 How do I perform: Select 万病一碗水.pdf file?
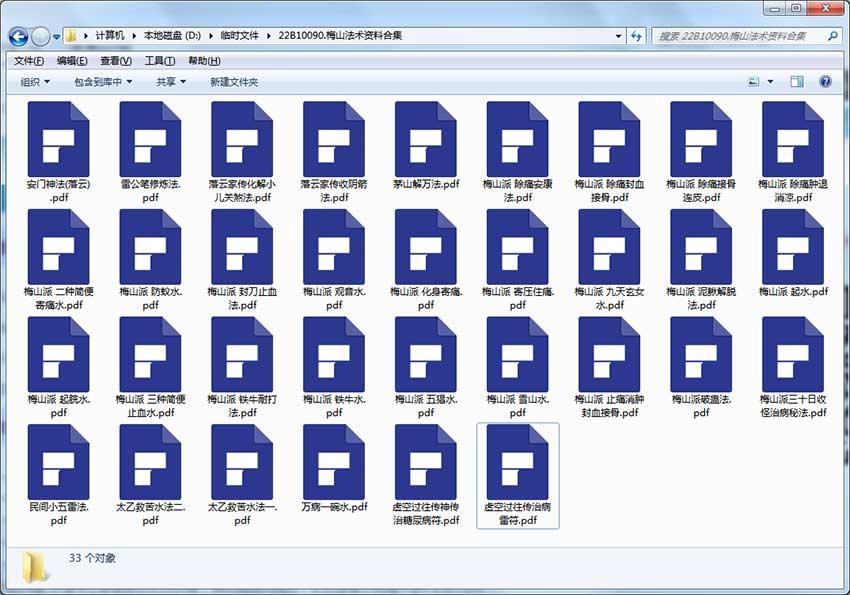pyautogui.click(x=334, y=469)
